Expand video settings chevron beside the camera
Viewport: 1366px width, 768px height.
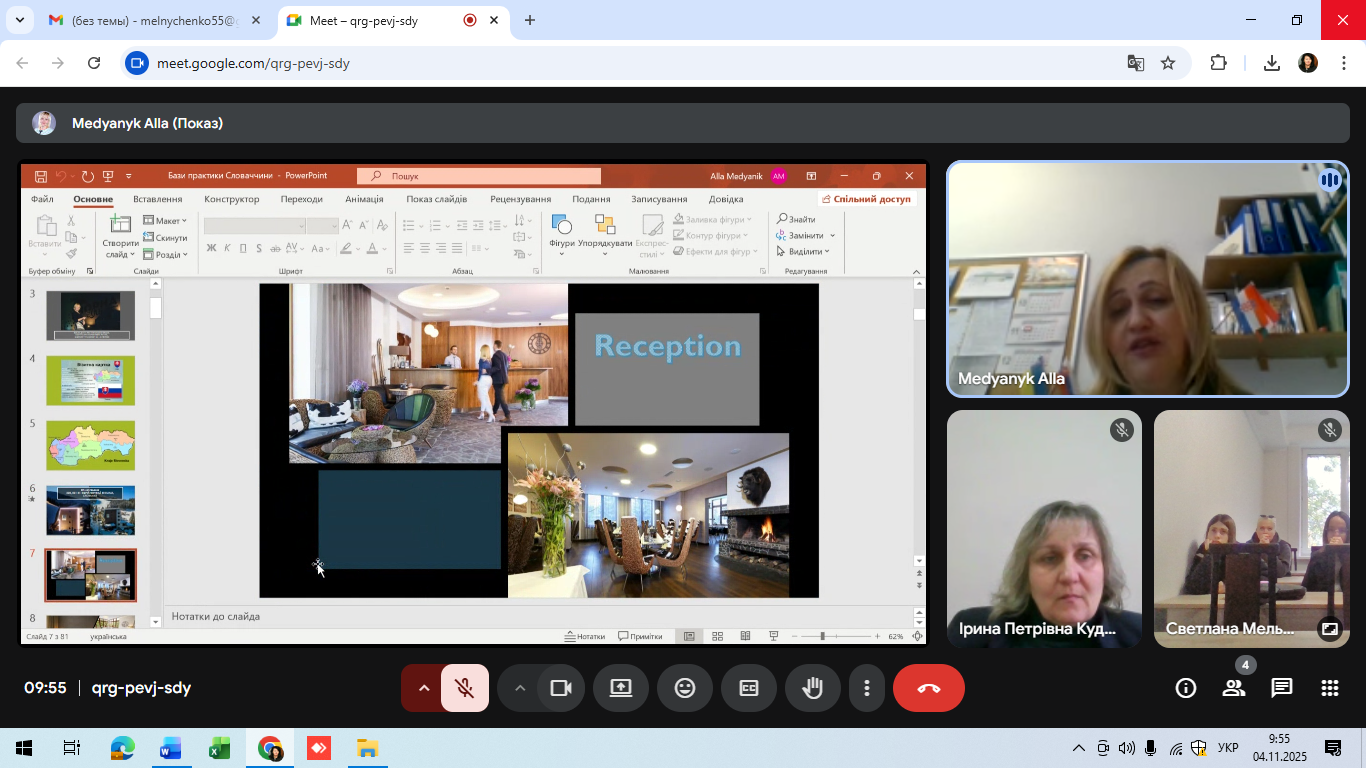(x=519, y=688)
